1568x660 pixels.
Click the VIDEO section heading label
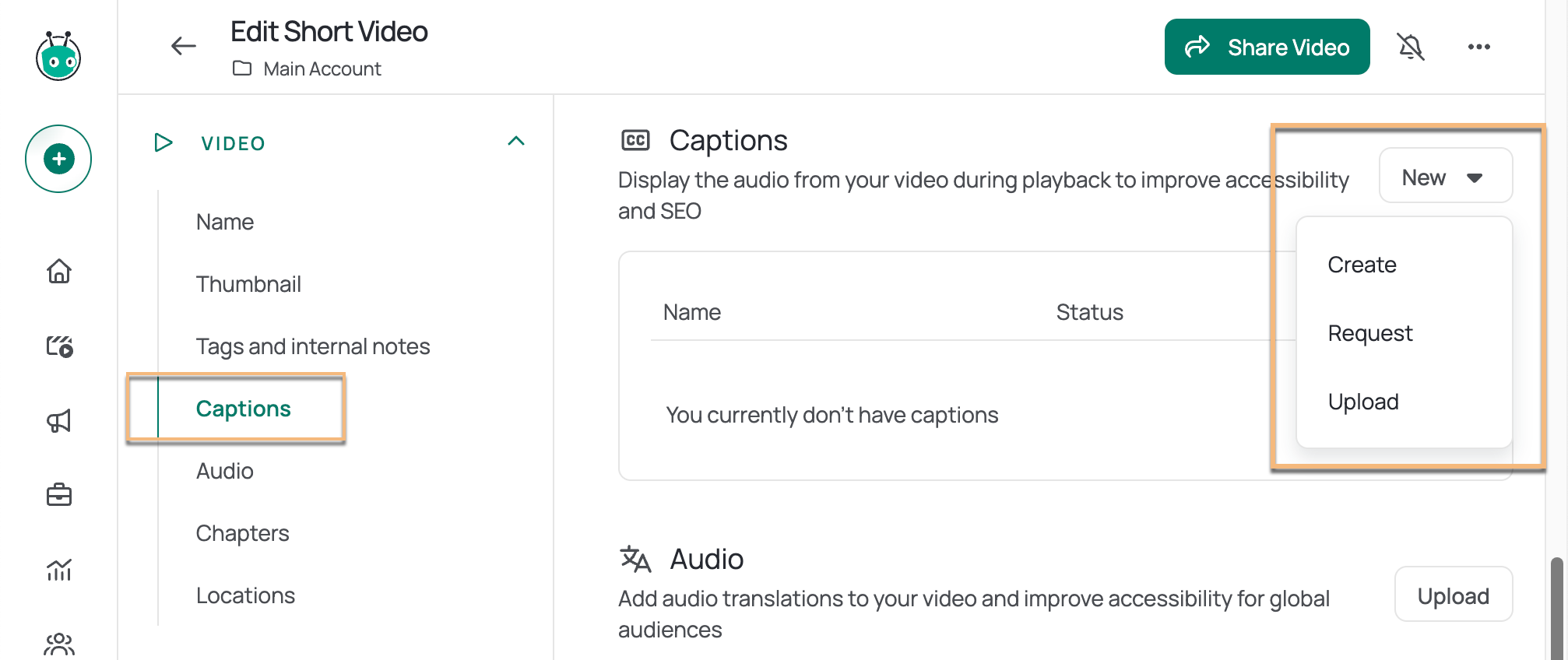pyautogui.click(x=234, y=143)
